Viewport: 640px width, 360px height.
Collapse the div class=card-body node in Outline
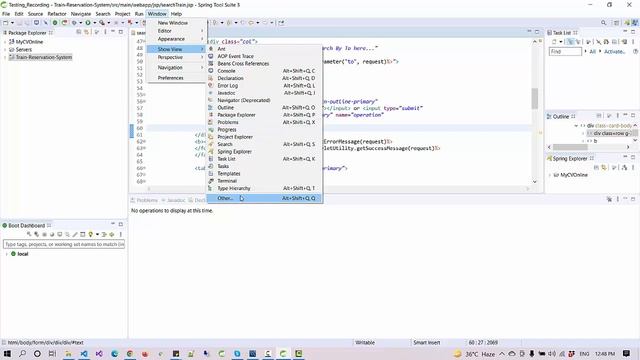pos(576,126)
